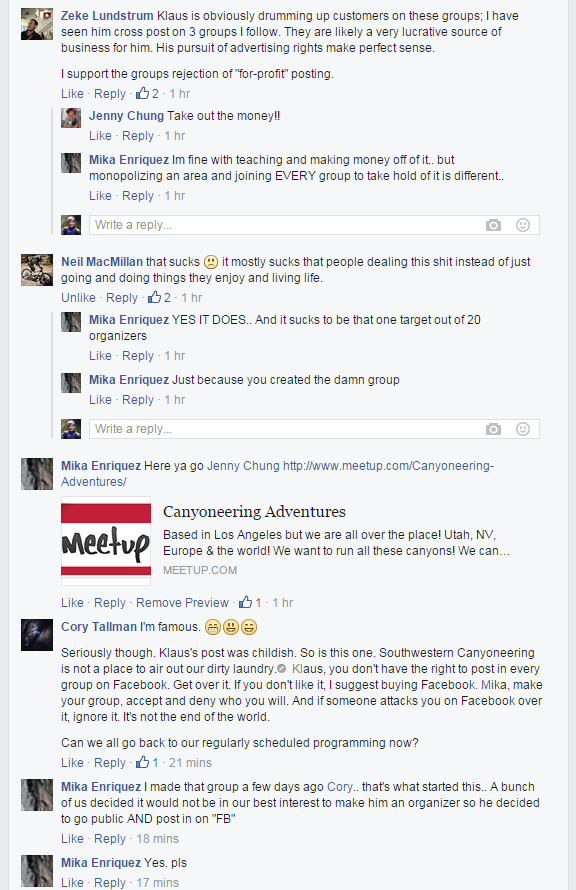Attach photo in Neil MacMillan thread reply box
Image resolution: width=576 pixels, height=890 pixels.
[x=493, y=429]
